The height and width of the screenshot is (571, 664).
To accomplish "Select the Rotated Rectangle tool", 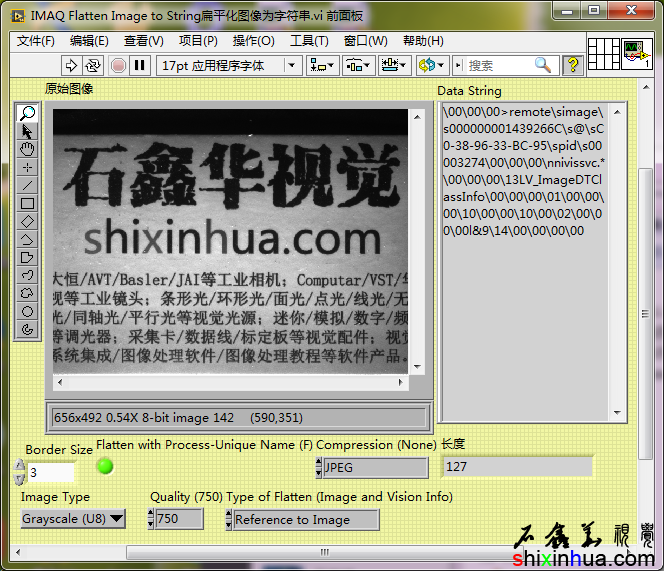I will pyautogui.click(x=28, y=222).
